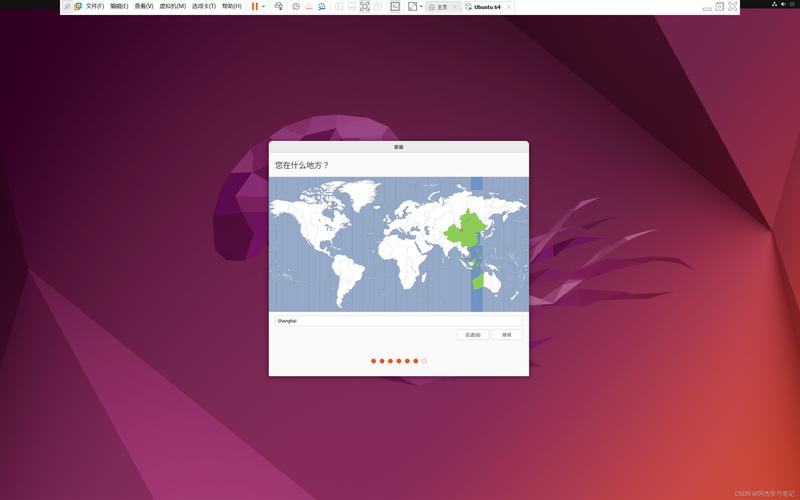Image resolution: width=800 pixels, height=500 pixels.
Task: Click Greenland on the timezone map
Action: pyautogui.click(x=362, y=193)
